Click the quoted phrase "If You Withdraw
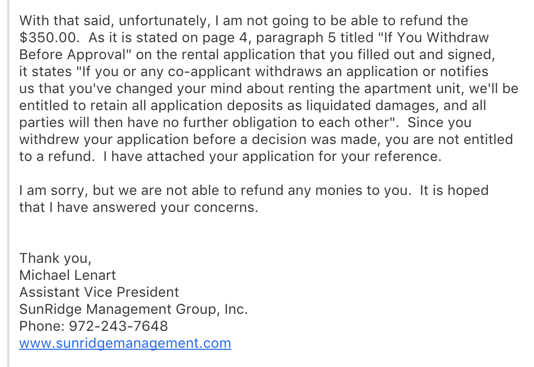This screenshot has width=534, height=367. tap(434, 37)
